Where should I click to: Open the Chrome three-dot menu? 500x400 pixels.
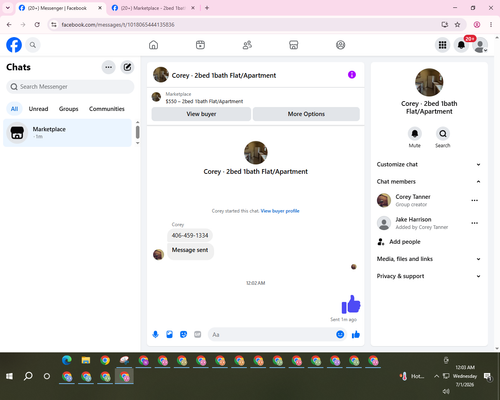point(491,24)
